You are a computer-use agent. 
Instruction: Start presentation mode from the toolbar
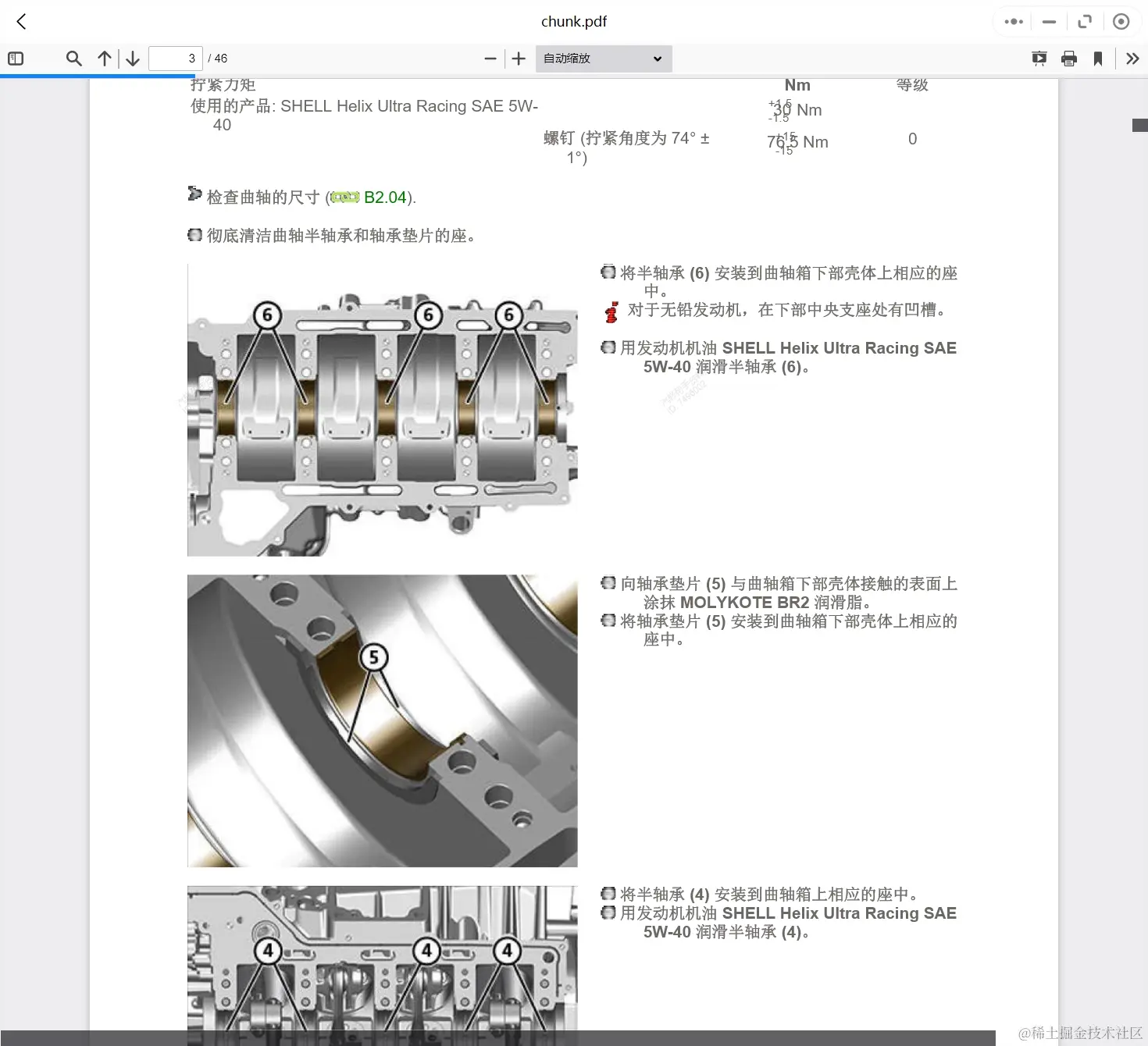click(1039, 58)
